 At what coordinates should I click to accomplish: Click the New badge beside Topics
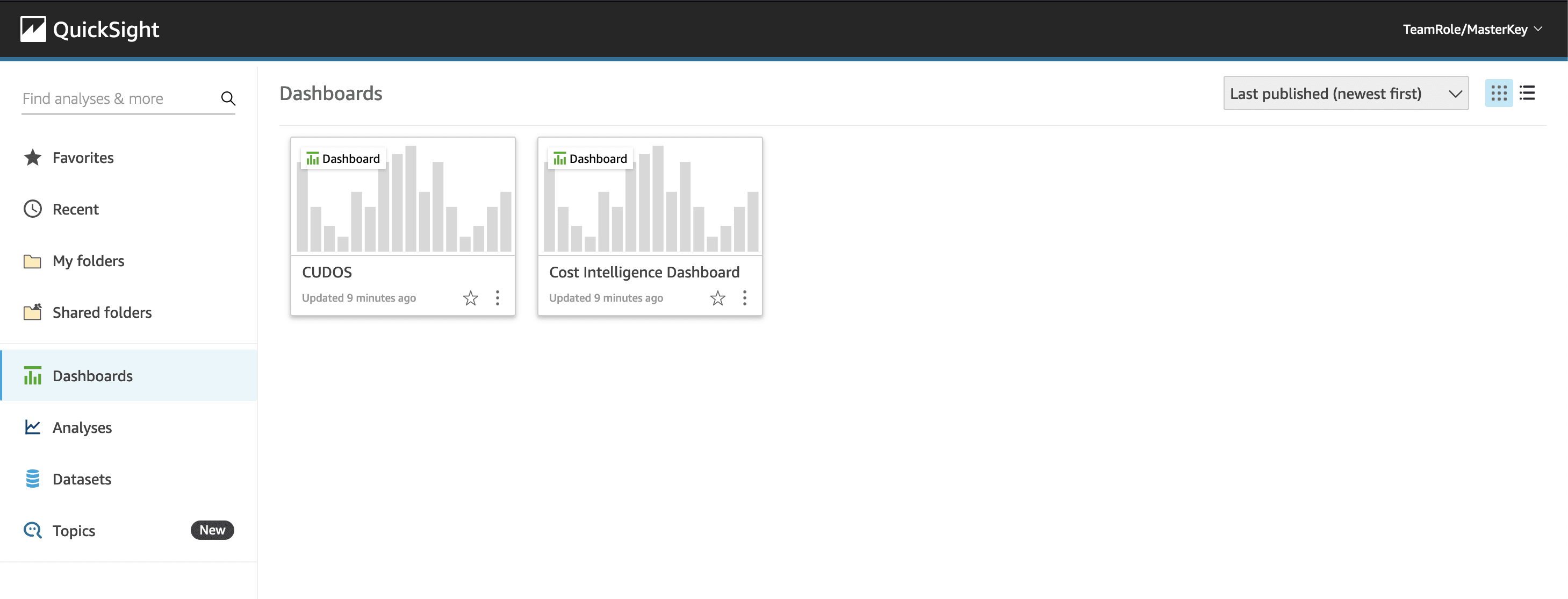click(x=212, y=530)
